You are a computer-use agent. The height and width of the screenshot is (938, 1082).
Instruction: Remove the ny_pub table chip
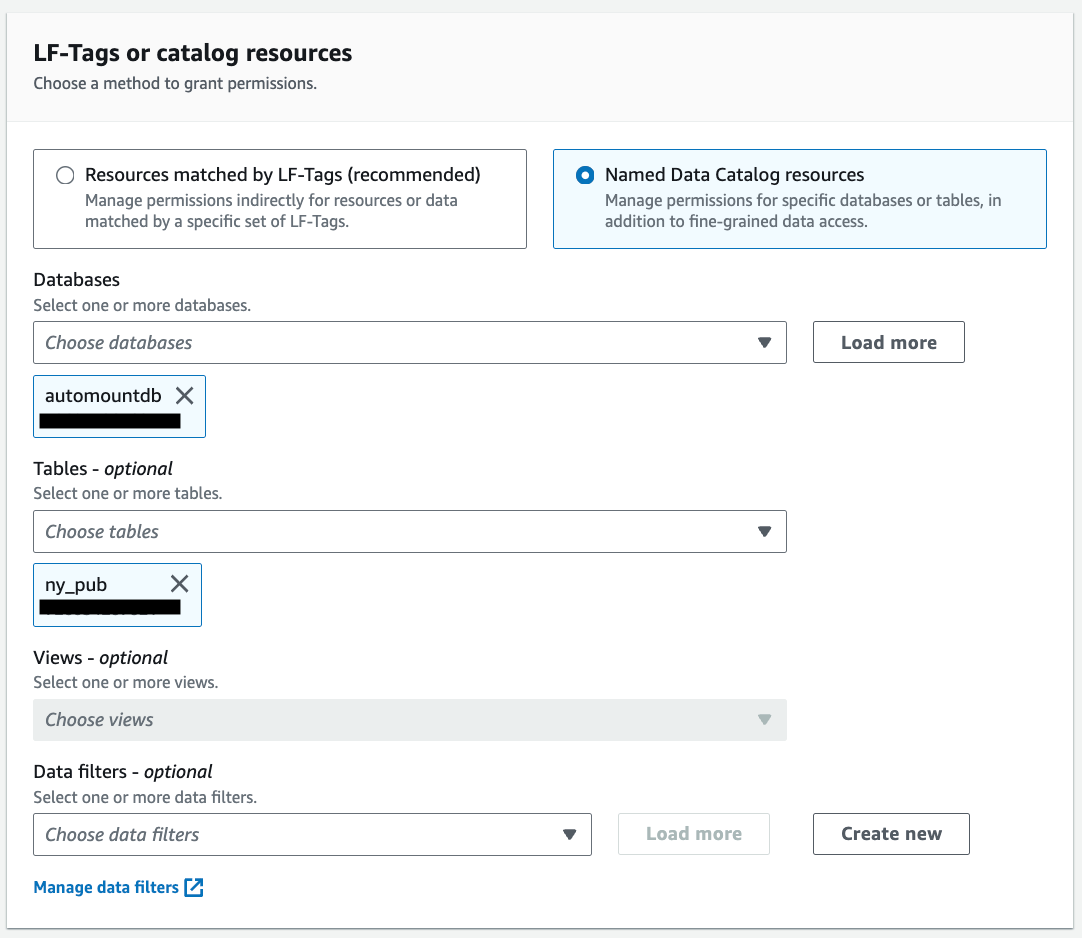click(x=179, y=584)
